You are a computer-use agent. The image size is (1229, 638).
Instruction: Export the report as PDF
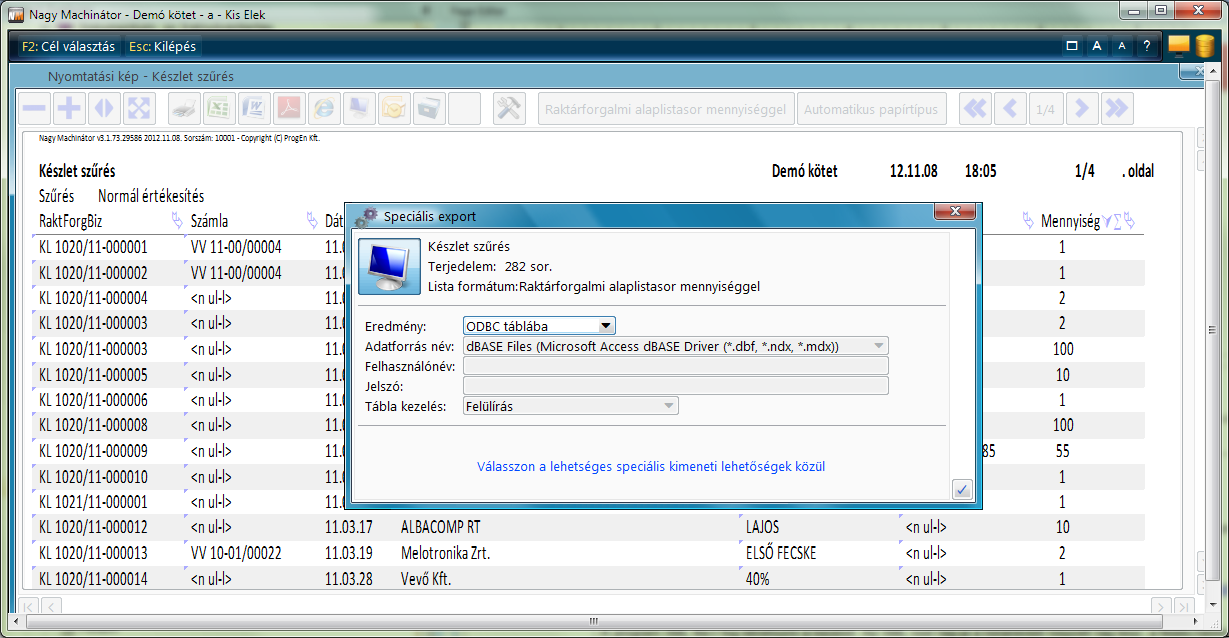point(289,108)
